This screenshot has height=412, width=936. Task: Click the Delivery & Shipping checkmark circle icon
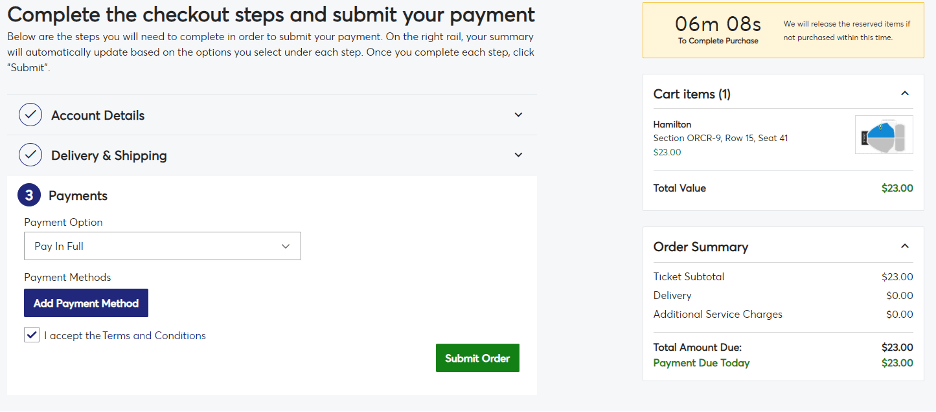pos(30,155)
